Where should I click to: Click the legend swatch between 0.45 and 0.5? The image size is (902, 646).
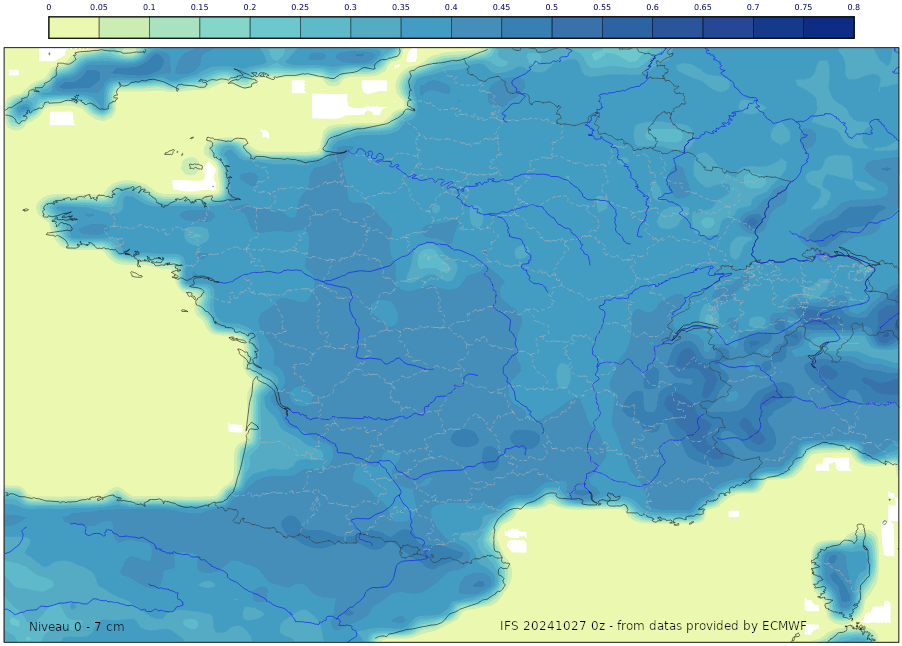pos(527,27)
